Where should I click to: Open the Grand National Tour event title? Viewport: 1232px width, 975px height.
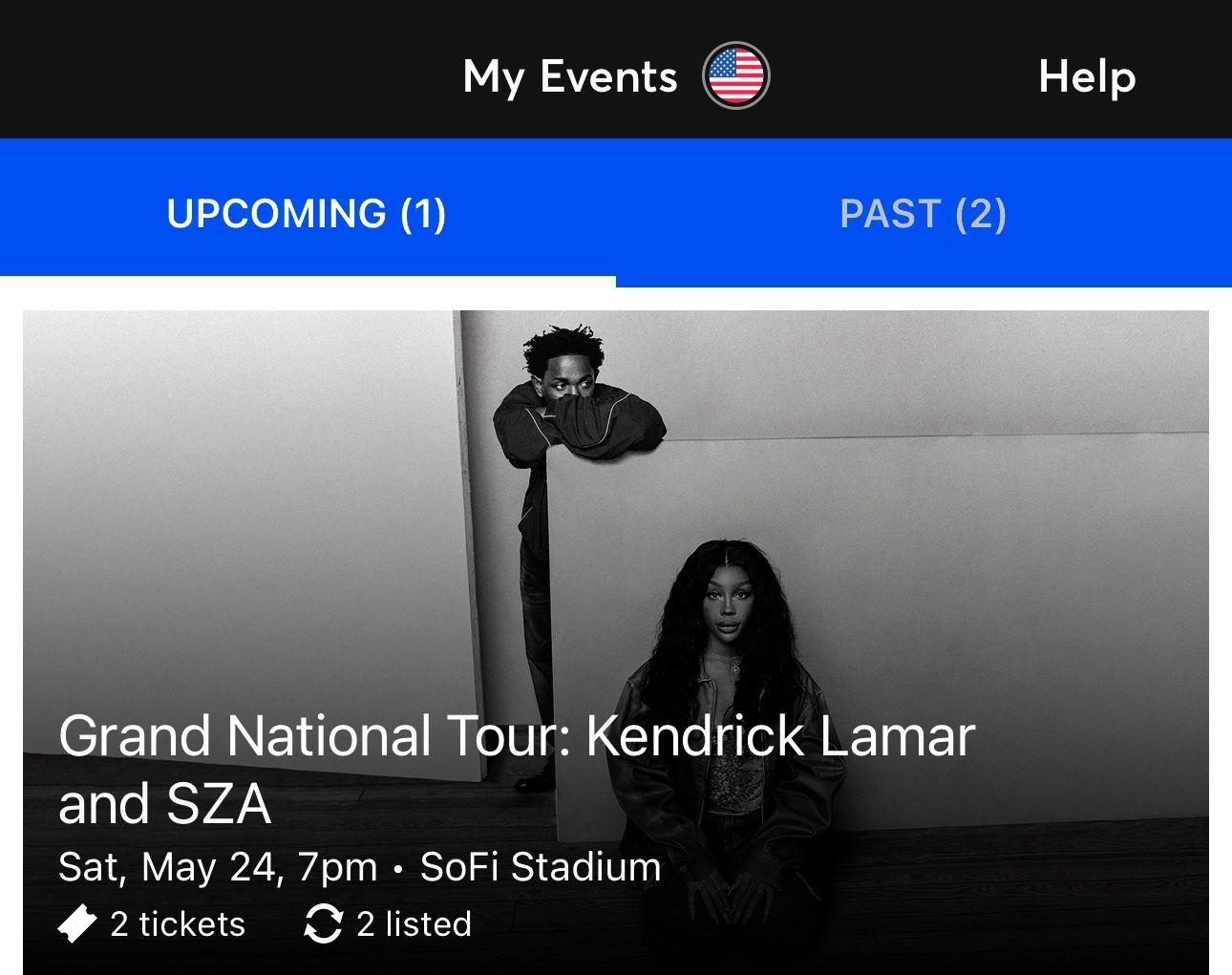pyautogui.click(x=516, y=736)
